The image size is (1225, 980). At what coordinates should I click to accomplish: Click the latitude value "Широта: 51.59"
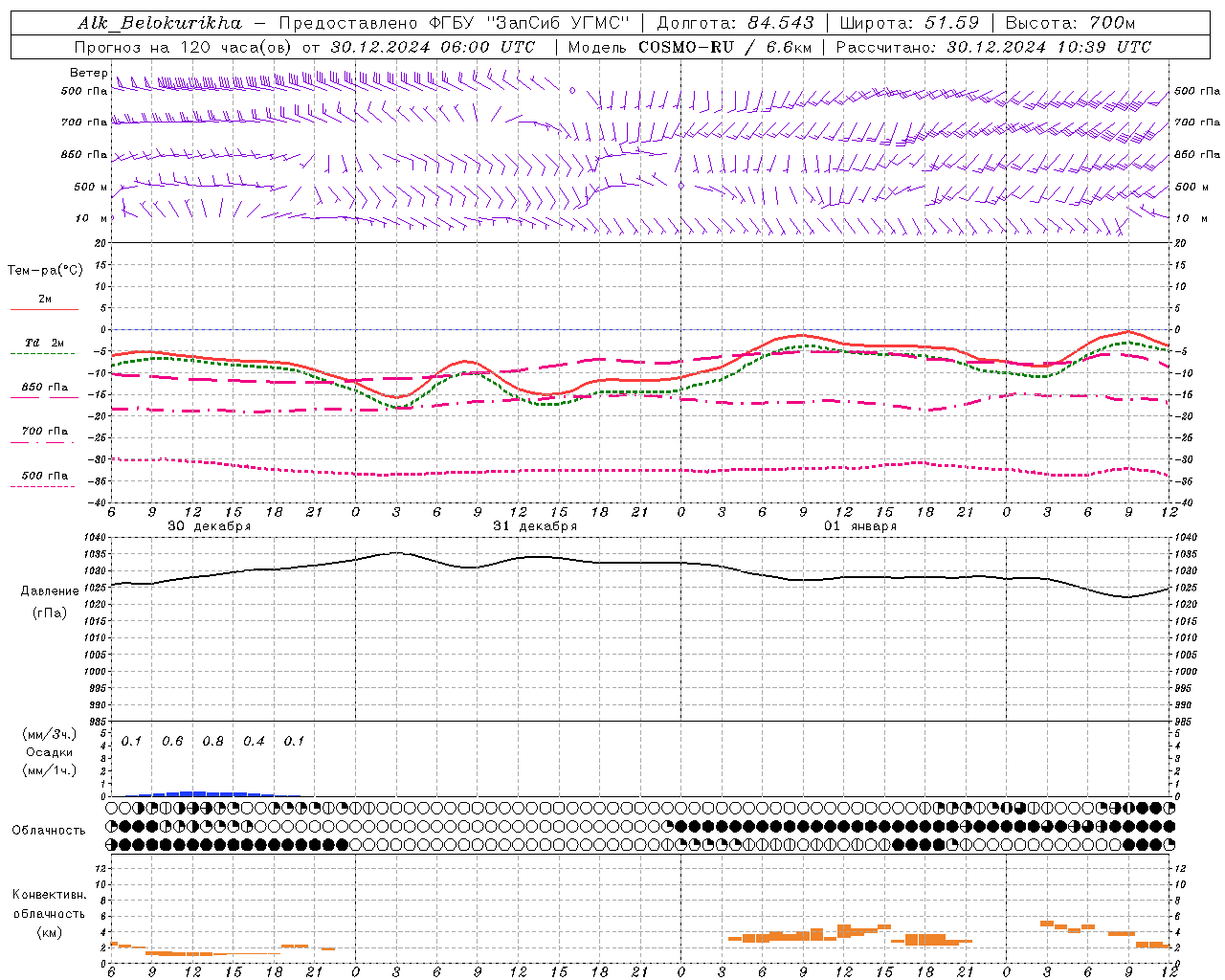point(909,23)
